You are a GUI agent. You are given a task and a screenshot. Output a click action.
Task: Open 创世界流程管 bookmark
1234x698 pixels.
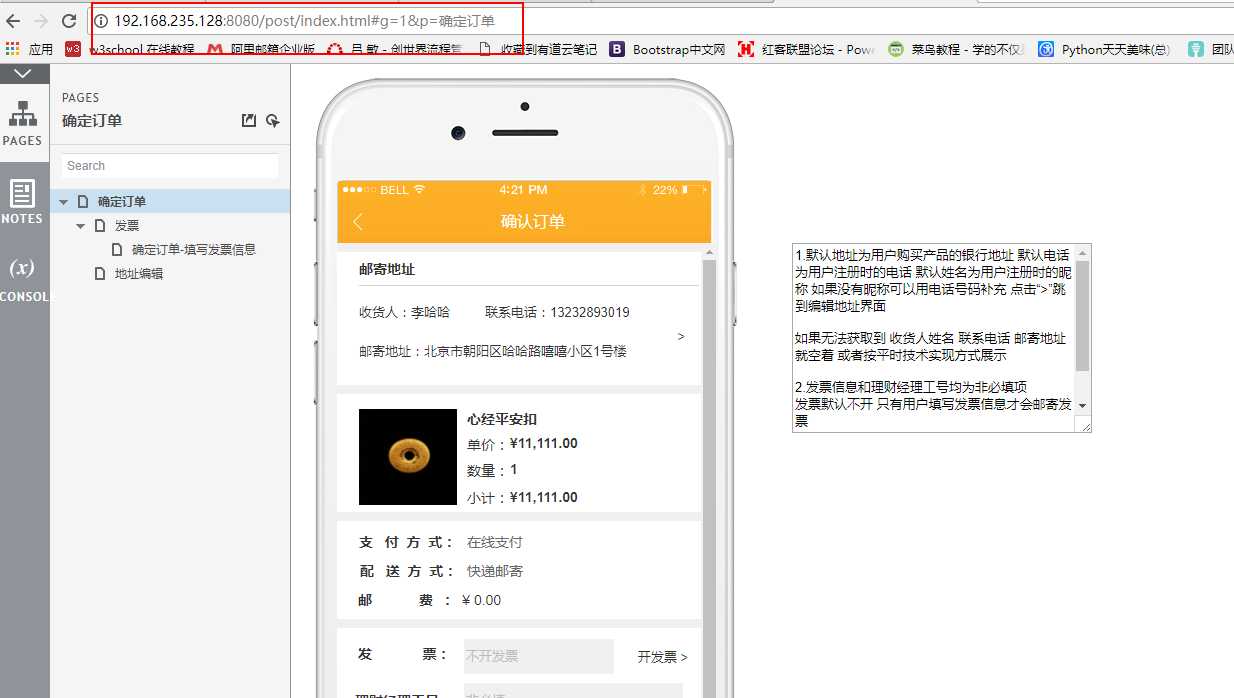tap(395, 49)
